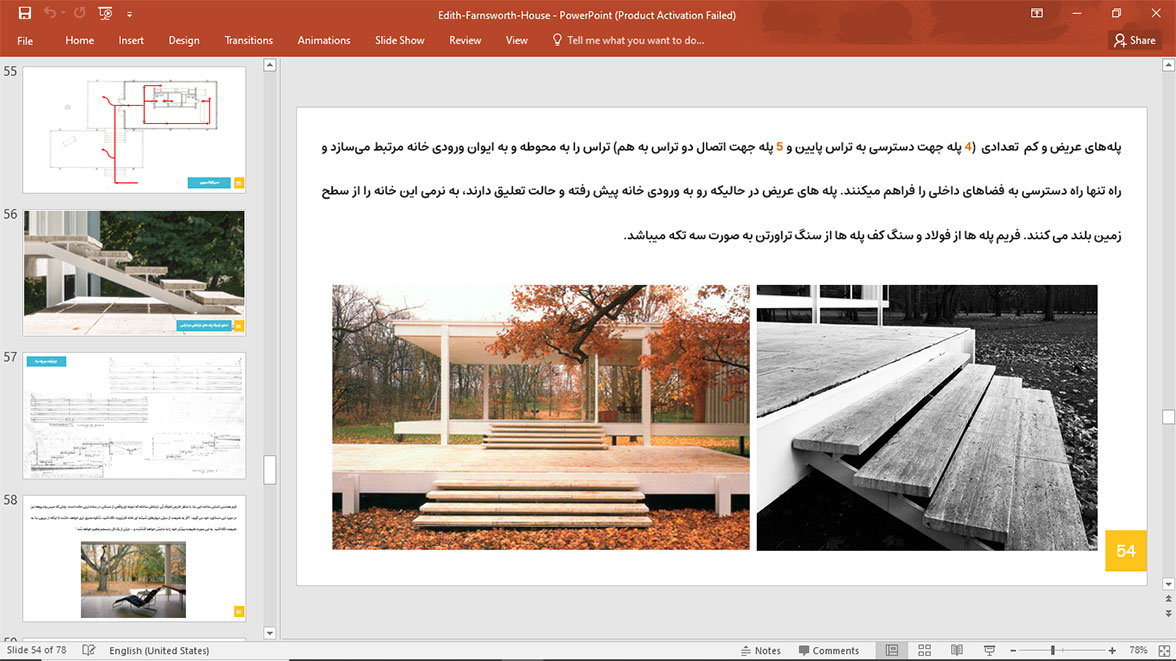Image resolution: width=1176 pixels, height=661 pixels.
Task: Switch to Reading View
Action: [x=956, y=650]
